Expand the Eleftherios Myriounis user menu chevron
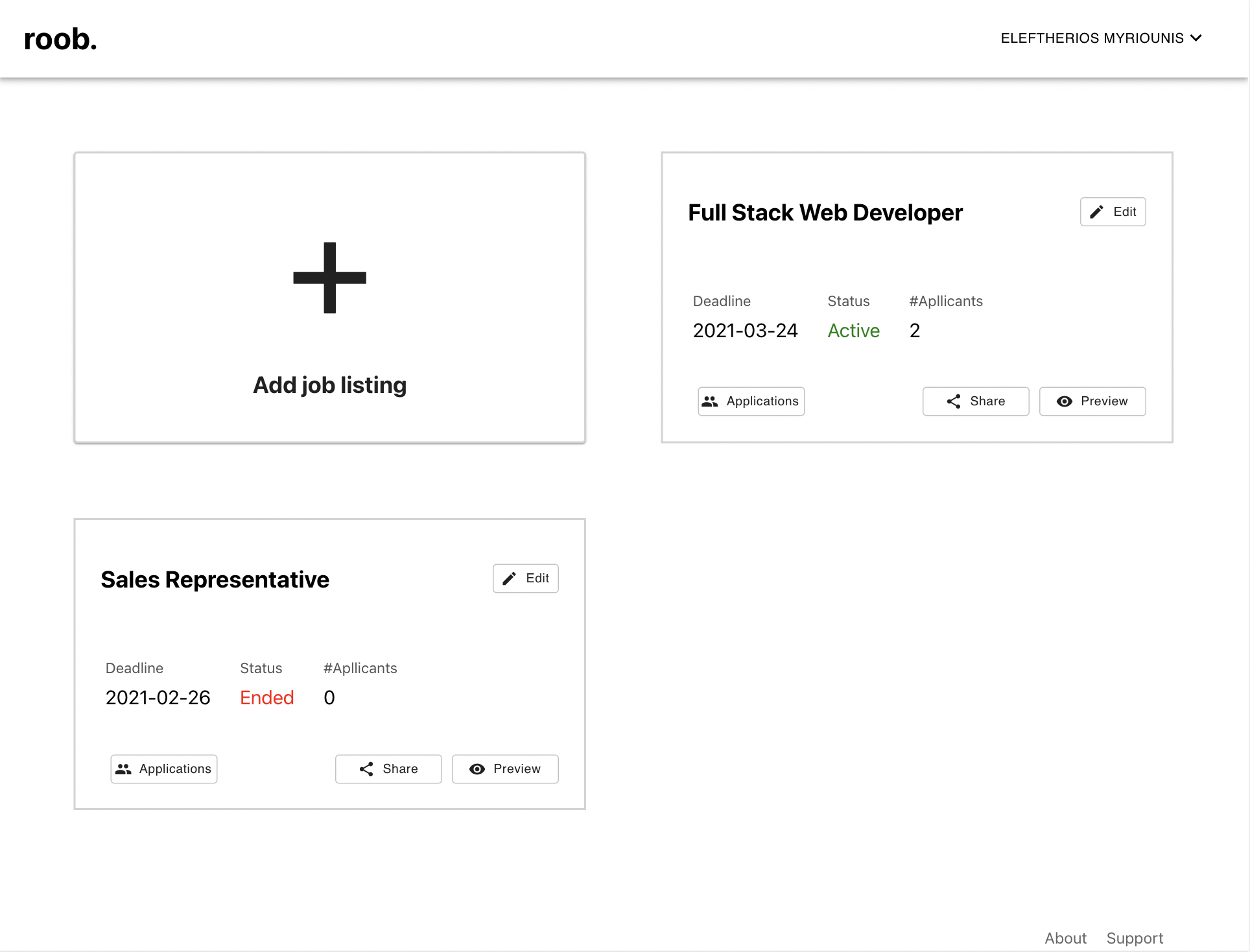The width and height of the screenshot is (1250, 952). pyautogui.click(x=1196, y=38)
